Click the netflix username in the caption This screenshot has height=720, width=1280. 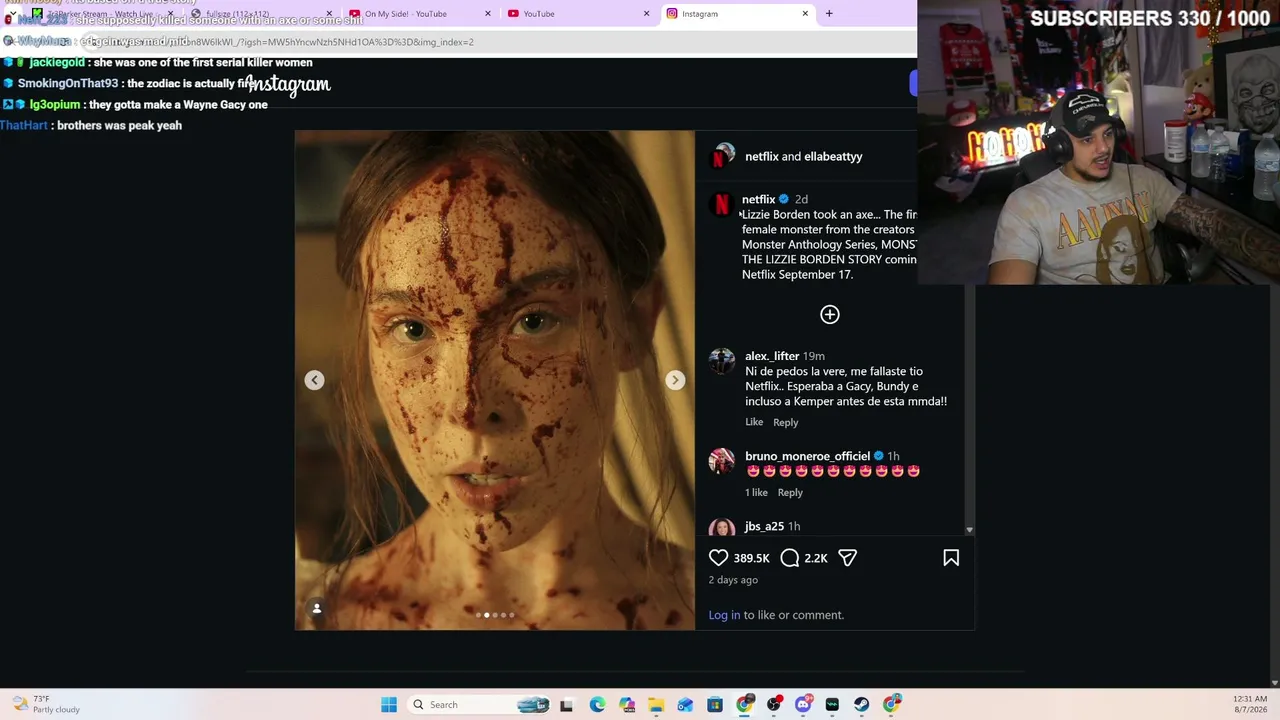point(758,199)
